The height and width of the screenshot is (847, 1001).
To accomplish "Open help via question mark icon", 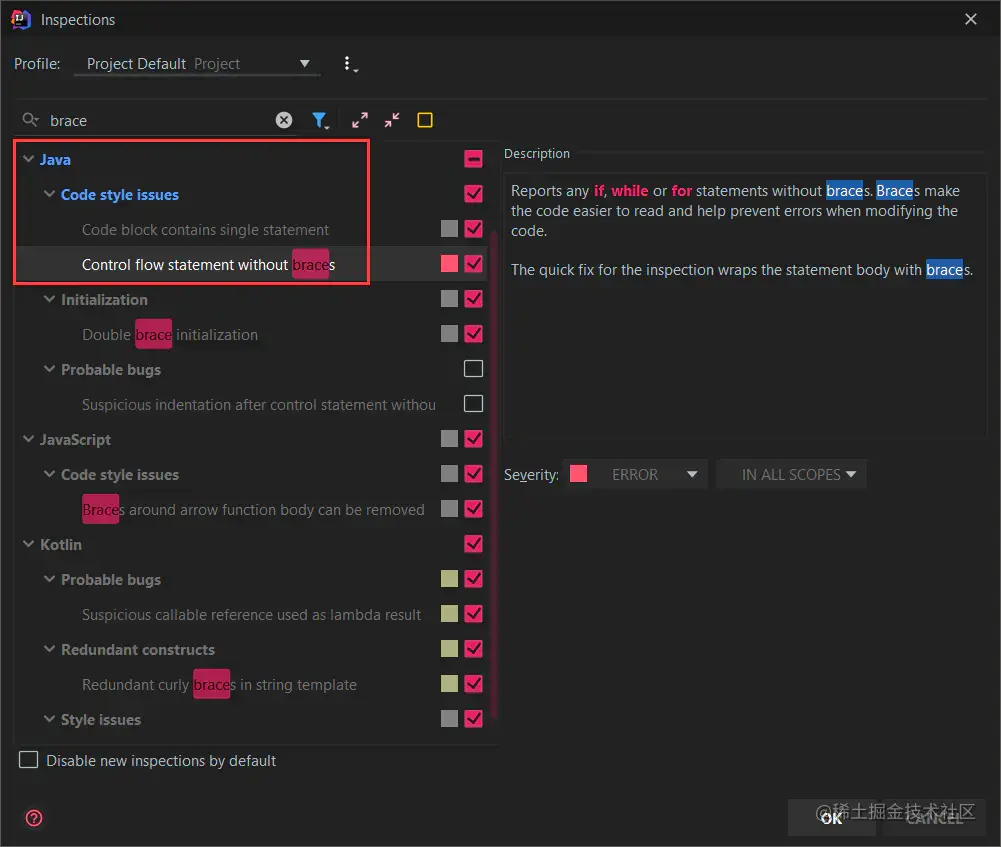I will pos(34,818).
